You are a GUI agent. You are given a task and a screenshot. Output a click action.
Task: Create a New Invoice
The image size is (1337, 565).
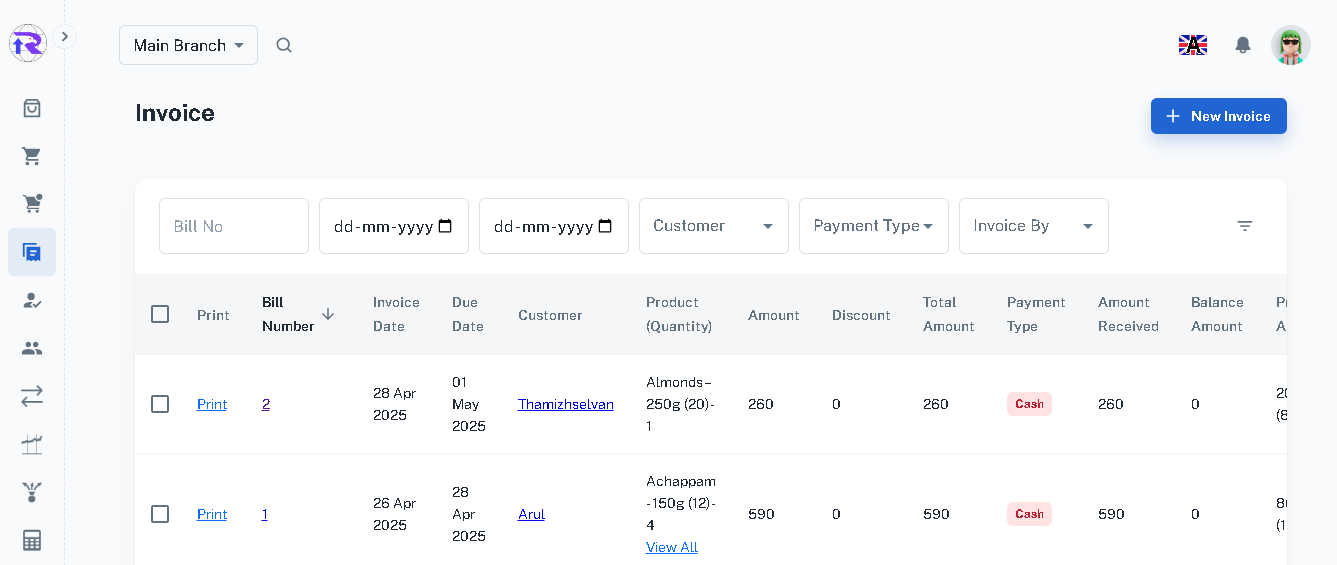point(1218,116)
